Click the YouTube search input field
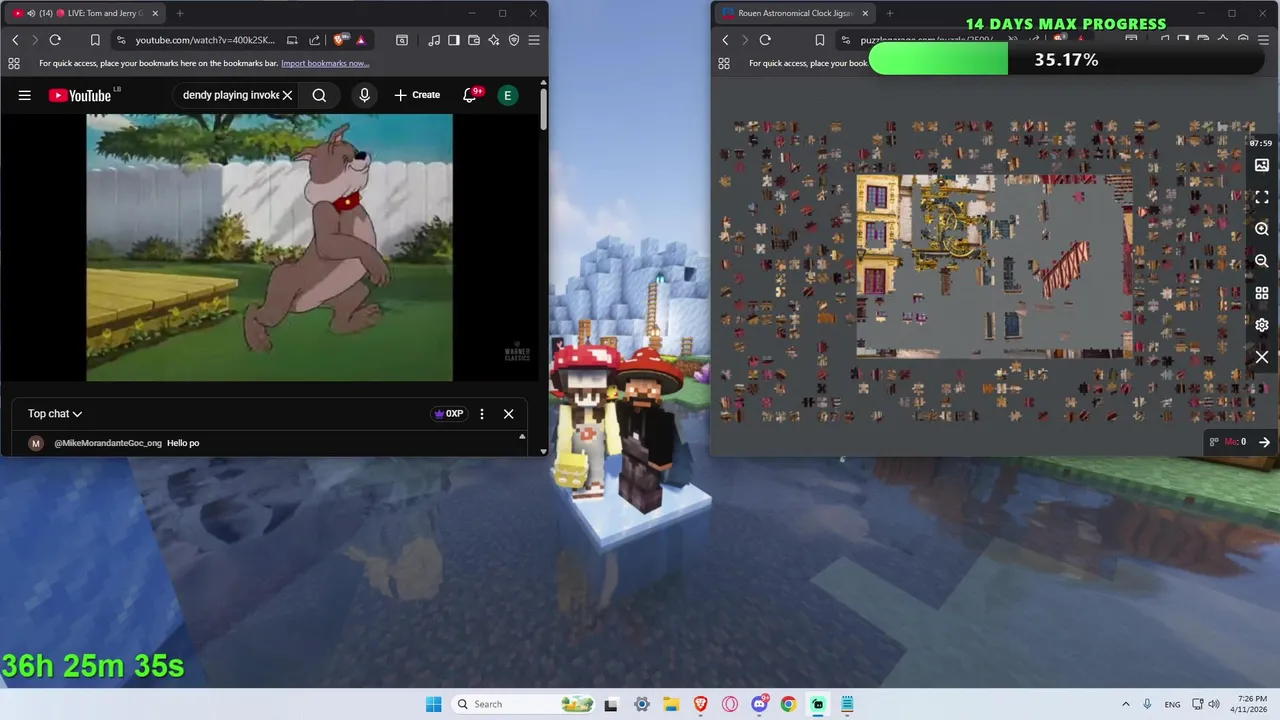Viewport: 1280px width, 720px height. point(231,95)
